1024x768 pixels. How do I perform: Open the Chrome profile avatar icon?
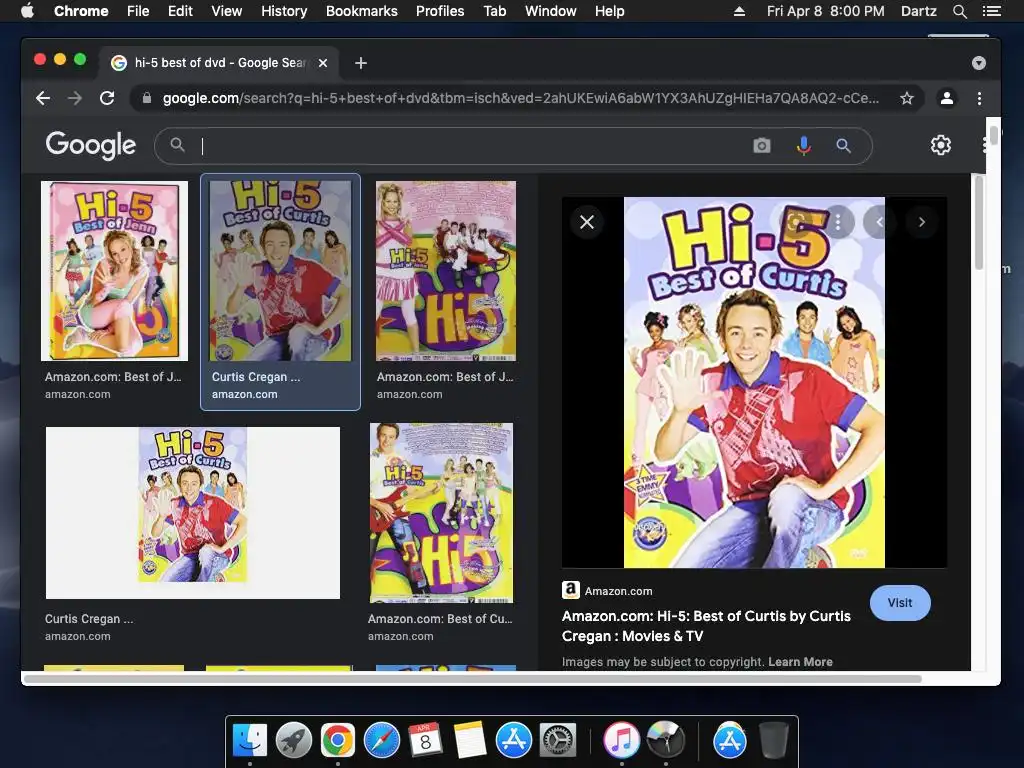tap(946, 98)
